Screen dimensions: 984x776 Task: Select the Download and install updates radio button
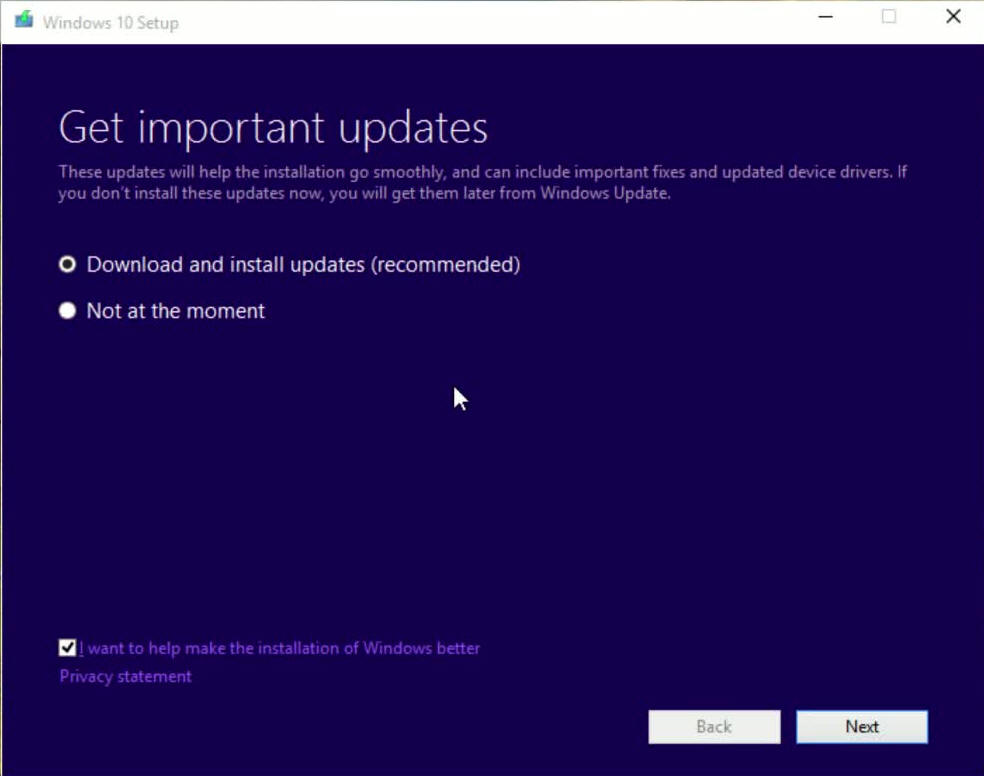(67, 265)
